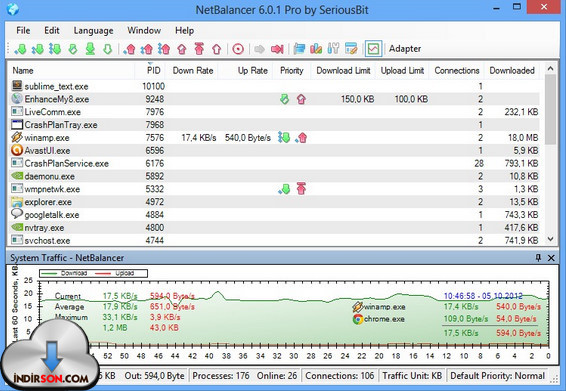Click EnhanceMy8.exe download priority icon
The image size is (566, 391).
(x=284, y=99)
